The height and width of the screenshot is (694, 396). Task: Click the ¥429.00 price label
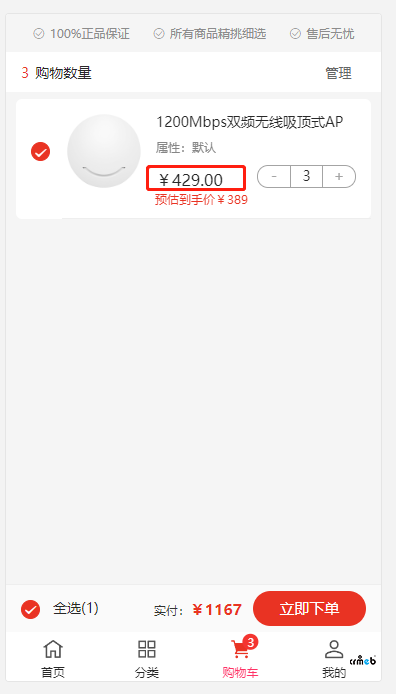191,180
